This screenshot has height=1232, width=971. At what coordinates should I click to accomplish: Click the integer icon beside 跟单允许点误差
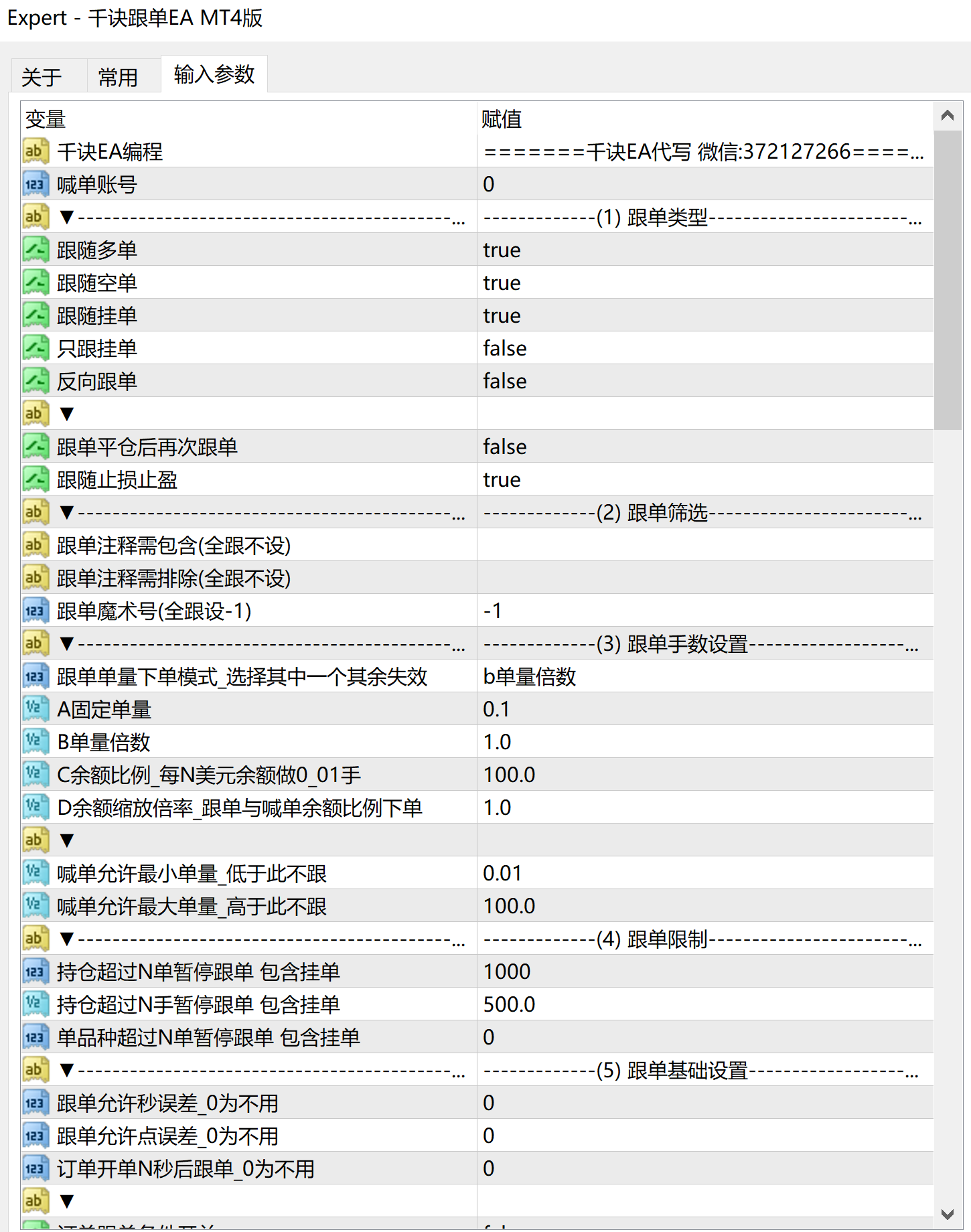point(35,1136)
